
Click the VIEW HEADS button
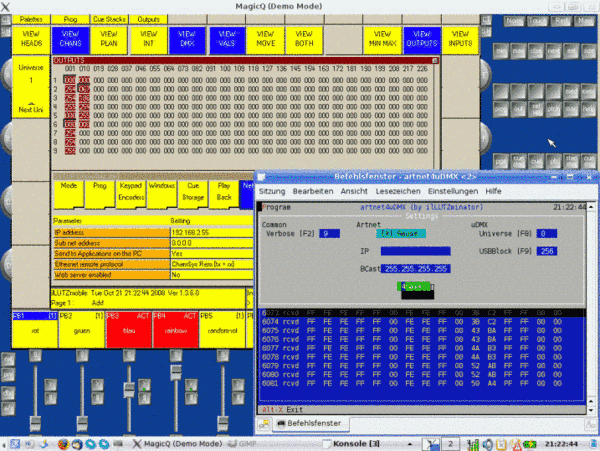31,40
